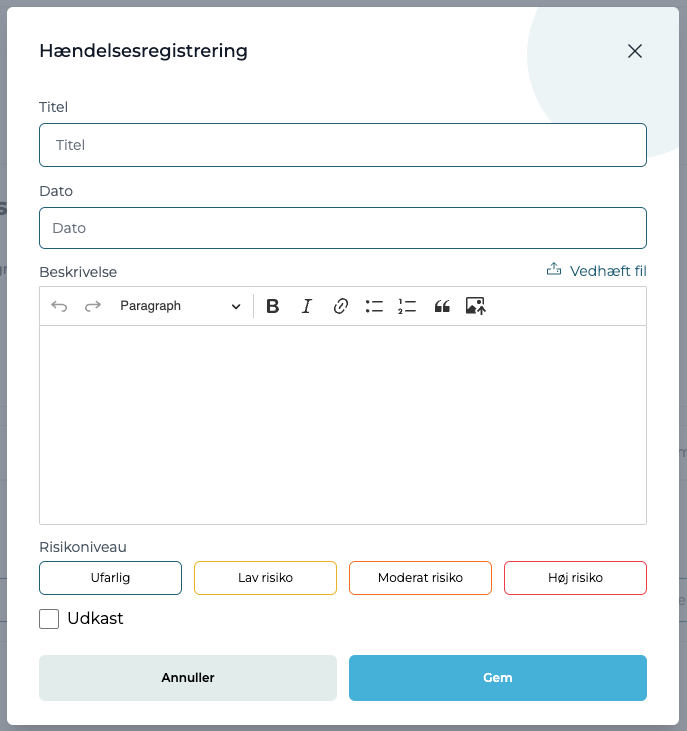687x731 pixels.
Task: Tick the Udkast checkbox
Action: (49, 619)
